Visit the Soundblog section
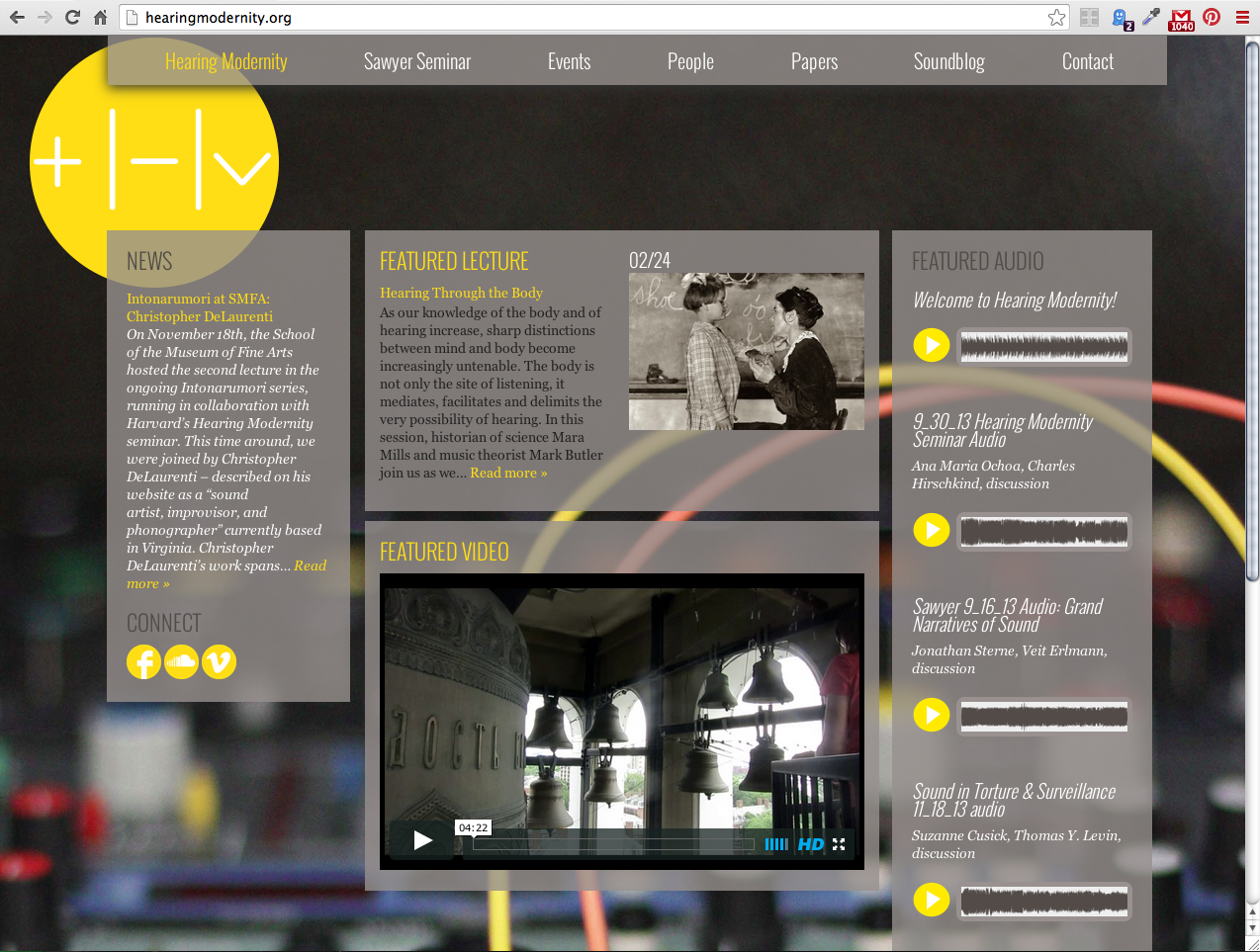1260x952 pixels. tap(948, 61)
